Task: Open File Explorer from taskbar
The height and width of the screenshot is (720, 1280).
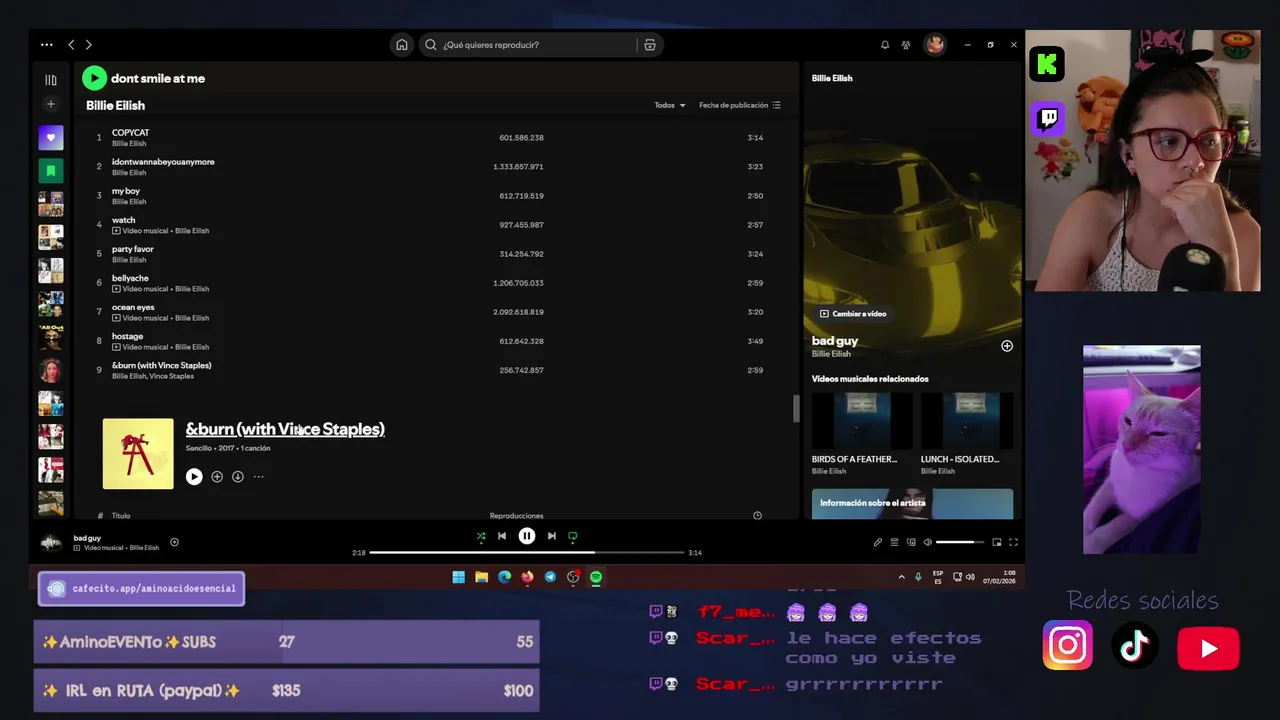Action: pyautogui.click(x=481, y=577)
